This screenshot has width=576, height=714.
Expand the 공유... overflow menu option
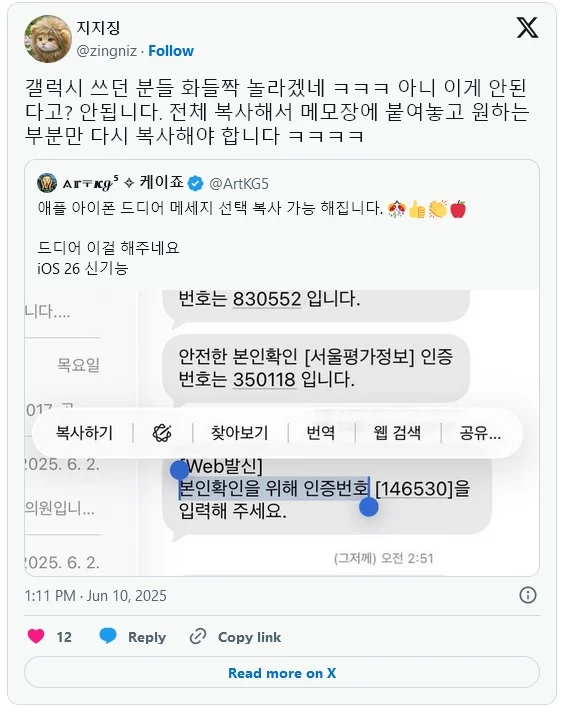pyautogui.click(x=480, y=433)
